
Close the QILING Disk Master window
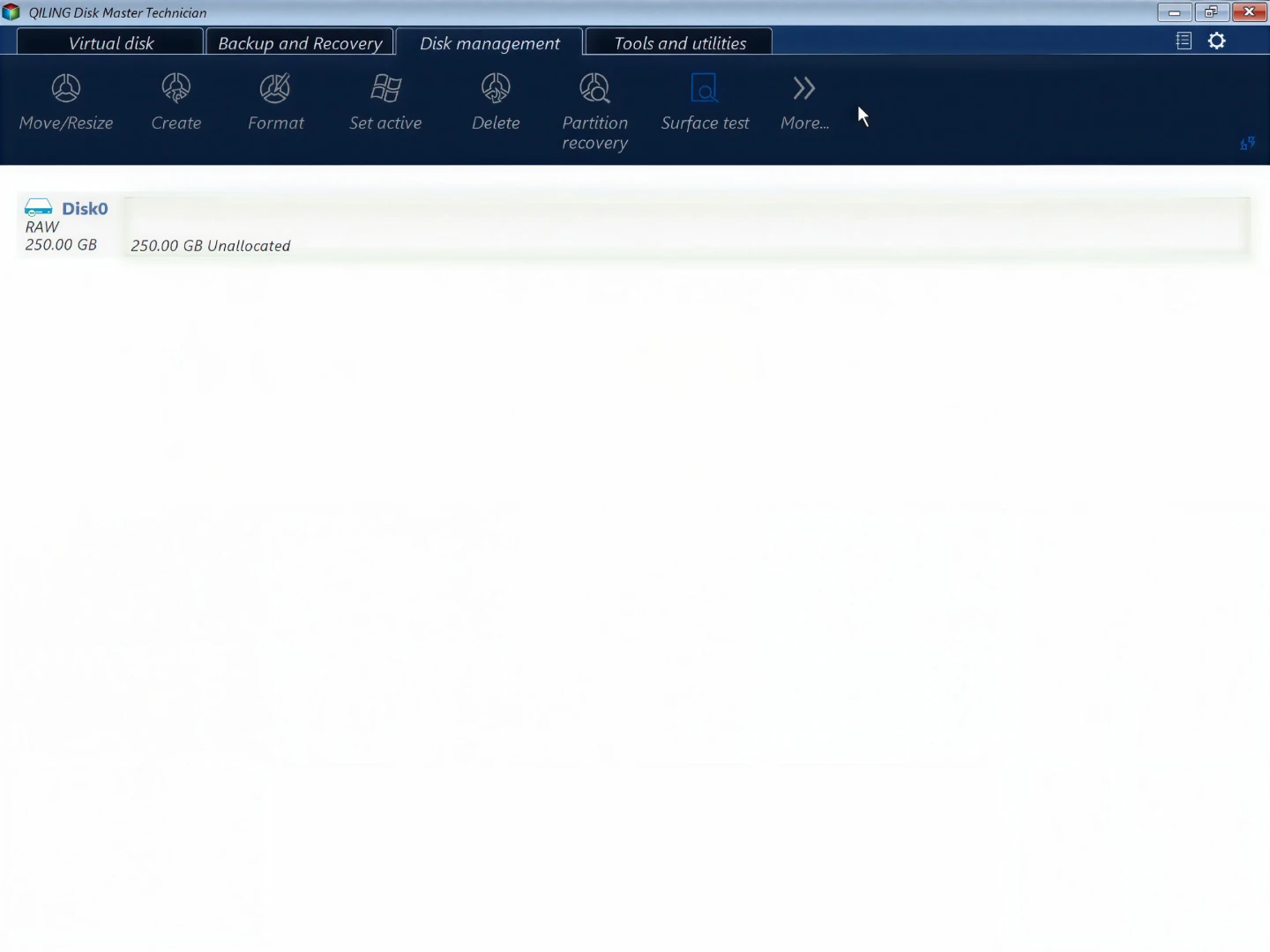tap(1249, 12)
